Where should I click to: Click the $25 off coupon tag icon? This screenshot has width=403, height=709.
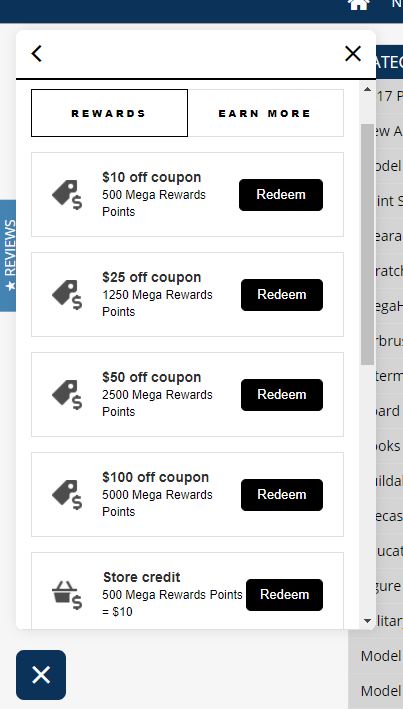tap(67, 295)
